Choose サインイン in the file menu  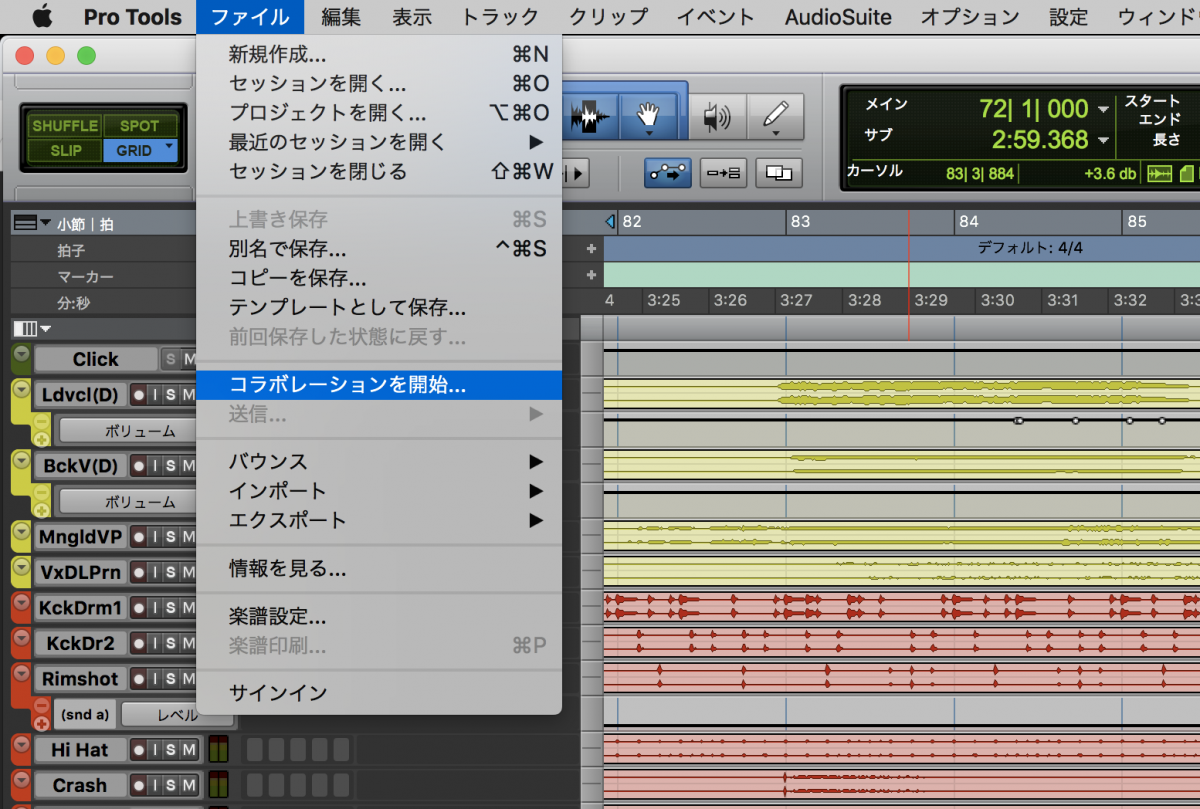click(x=379, y=693)
